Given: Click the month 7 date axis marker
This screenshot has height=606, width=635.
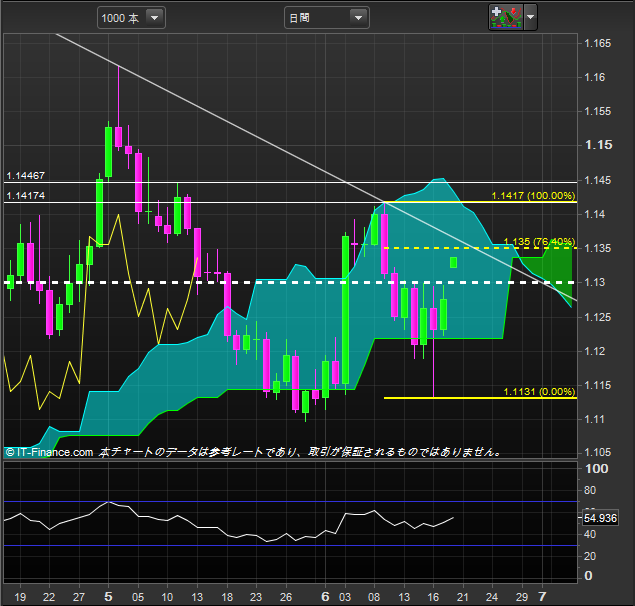Looking at the screenshot, I should [x=542, y=597].
